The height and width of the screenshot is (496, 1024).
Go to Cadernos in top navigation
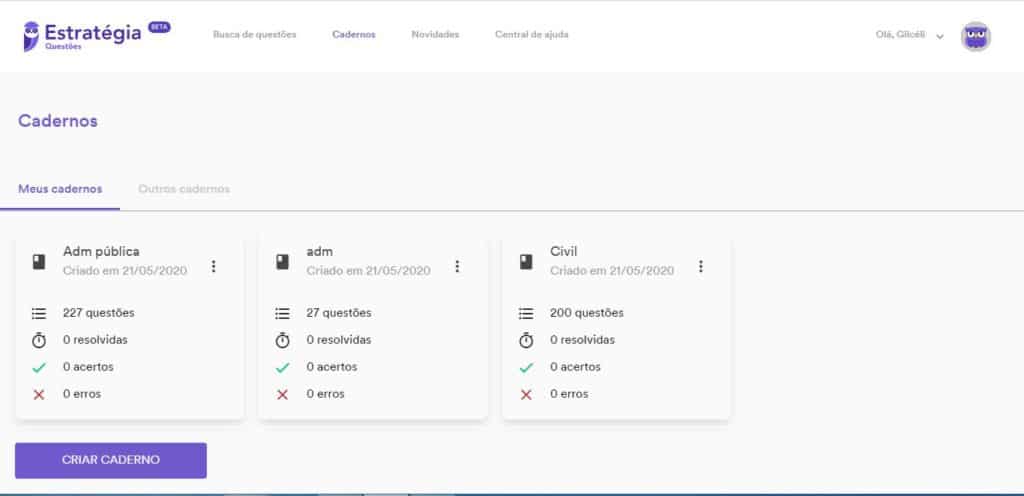pos(354,35)
